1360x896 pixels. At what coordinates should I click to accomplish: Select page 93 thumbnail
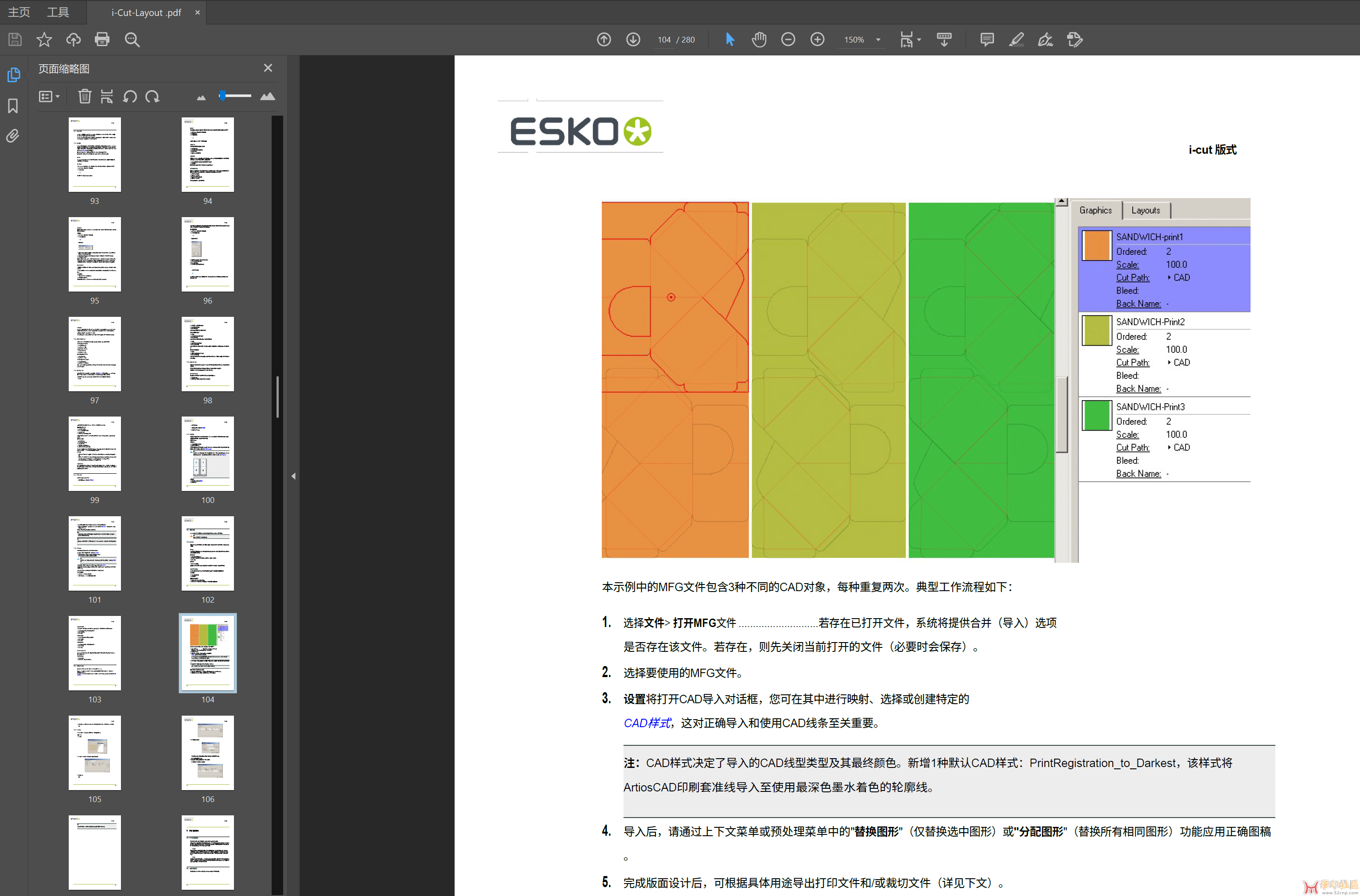[95, 154]
